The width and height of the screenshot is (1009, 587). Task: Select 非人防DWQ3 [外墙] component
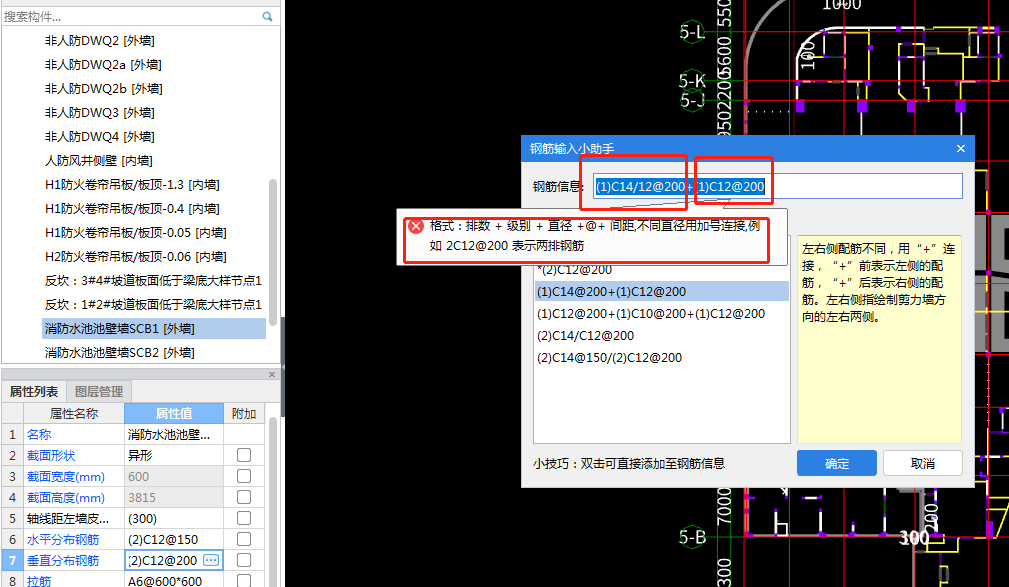[100, 113]
